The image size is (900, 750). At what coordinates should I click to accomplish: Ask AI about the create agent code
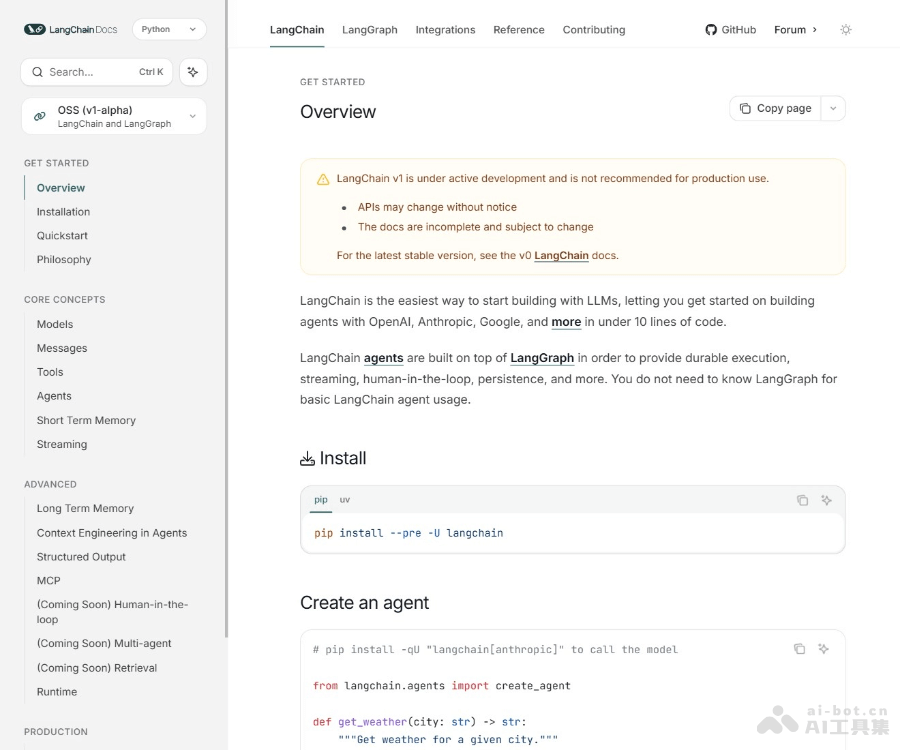(824, 649)
